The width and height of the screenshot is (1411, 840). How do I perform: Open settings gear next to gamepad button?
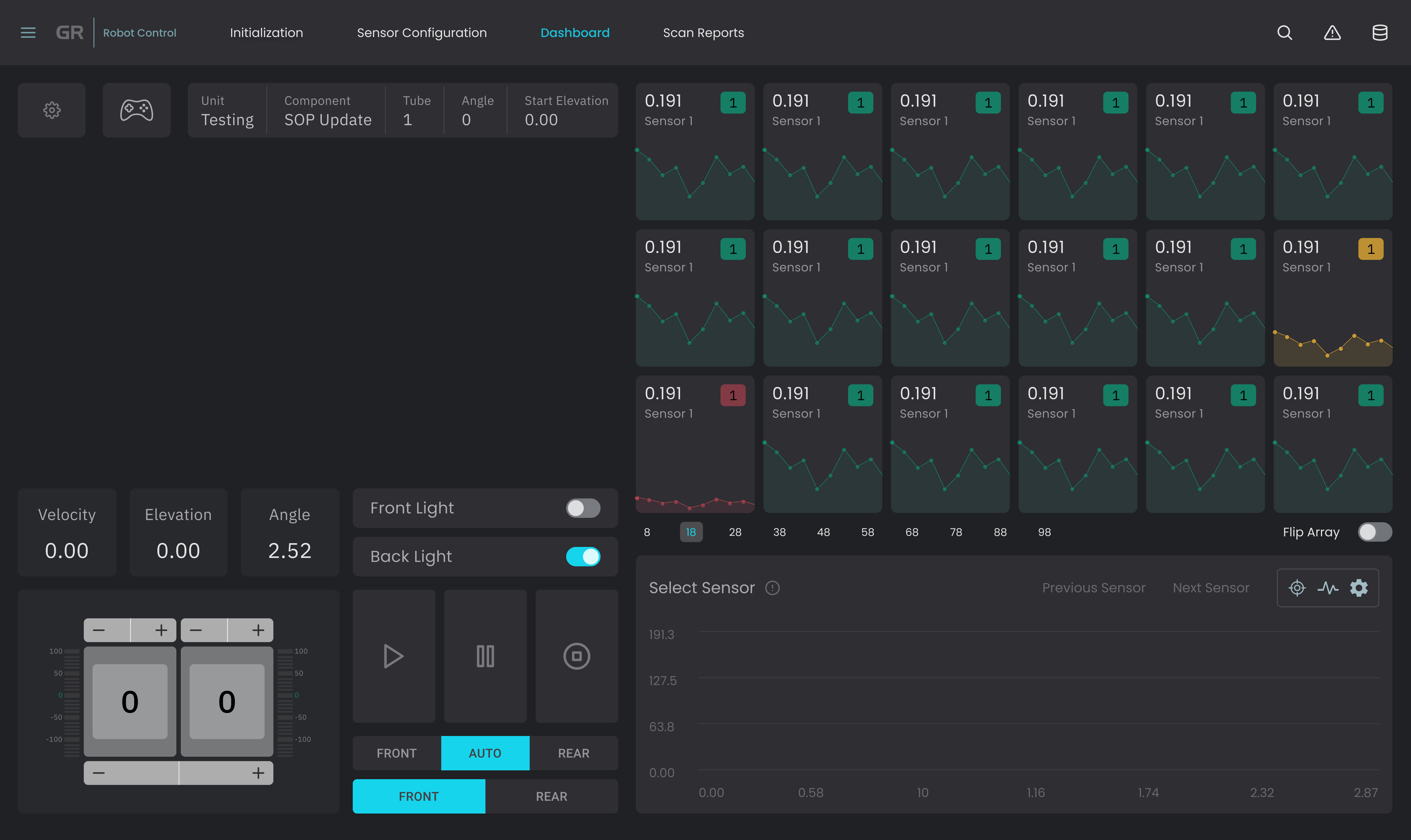pos(52,110)
